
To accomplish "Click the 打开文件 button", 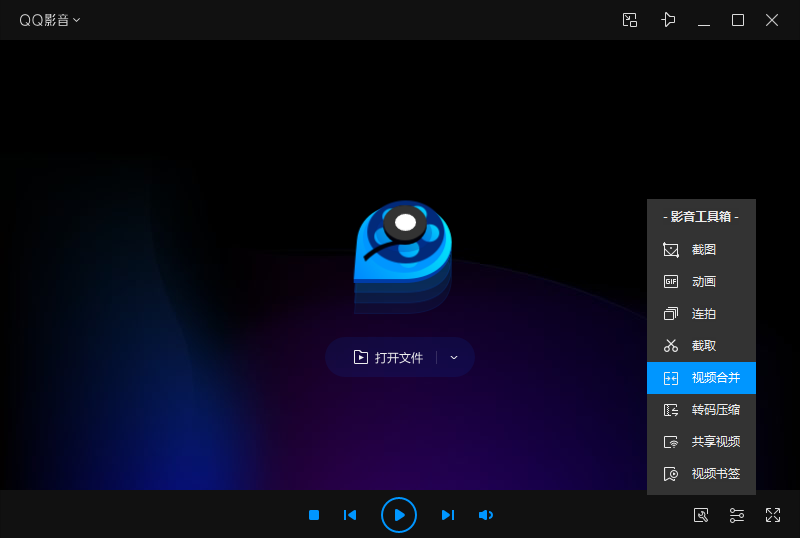I will pyautogui.click(x=388, y=357).
